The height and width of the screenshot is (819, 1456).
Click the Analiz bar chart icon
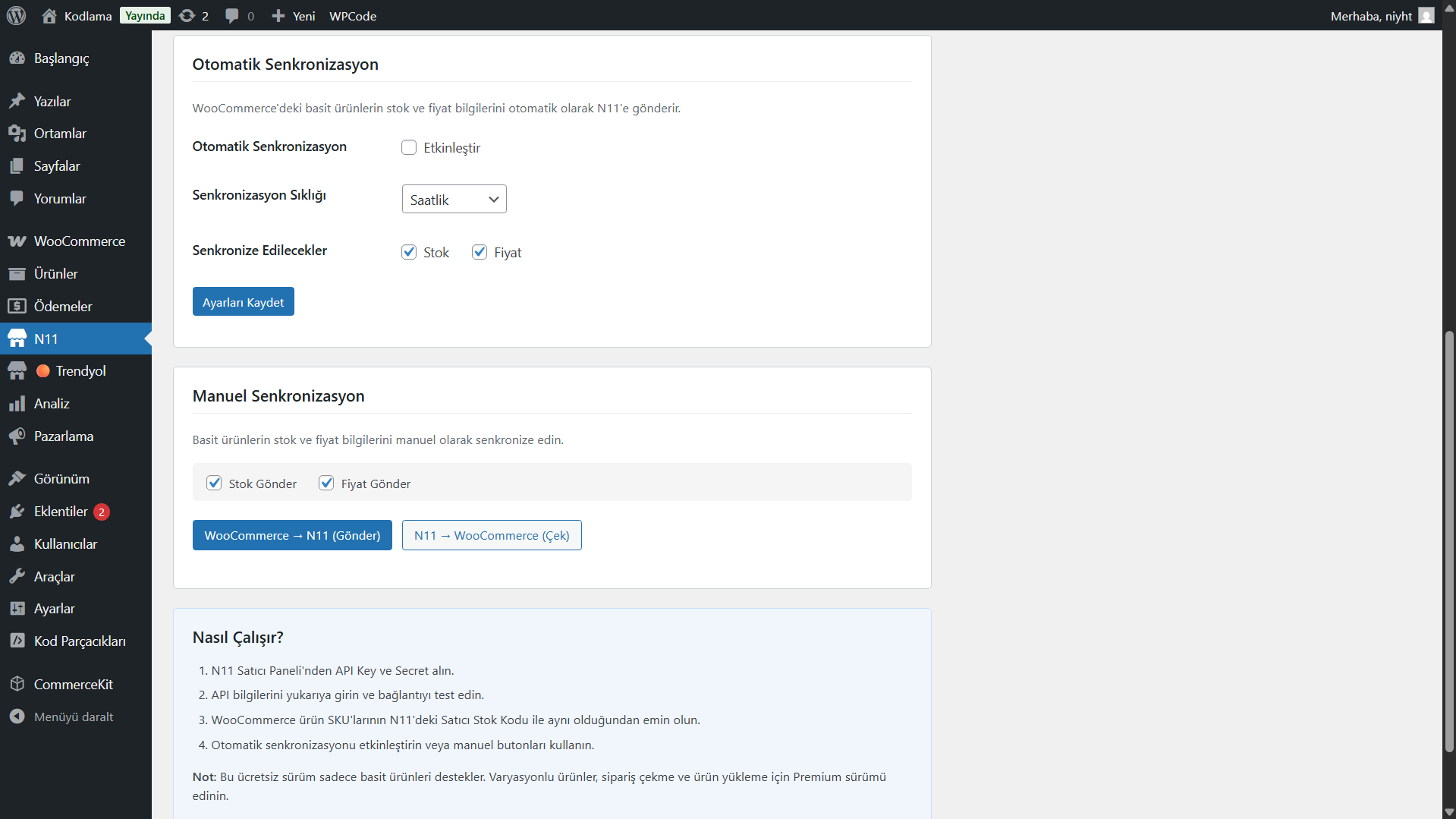click(x=17, y=404)
